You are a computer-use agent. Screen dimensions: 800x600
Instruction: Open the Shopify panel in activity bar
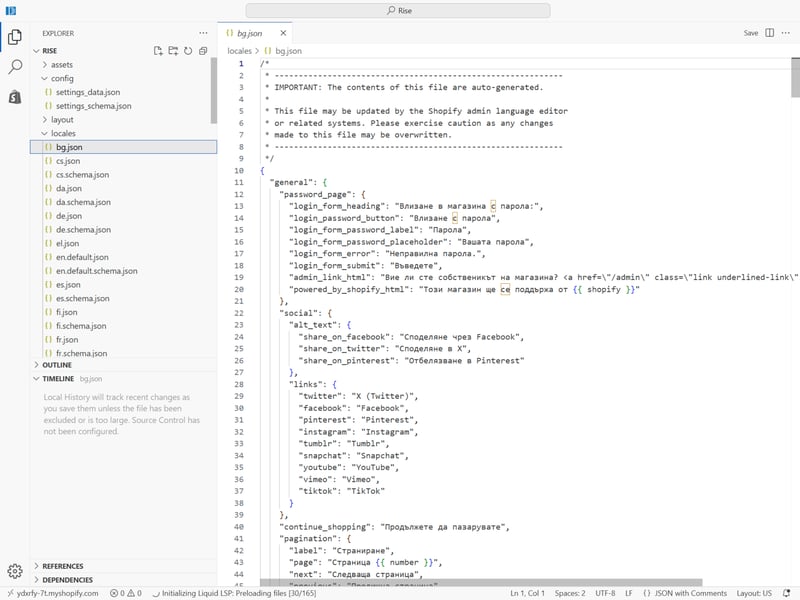pyautogui.click(x=15, y=97)
